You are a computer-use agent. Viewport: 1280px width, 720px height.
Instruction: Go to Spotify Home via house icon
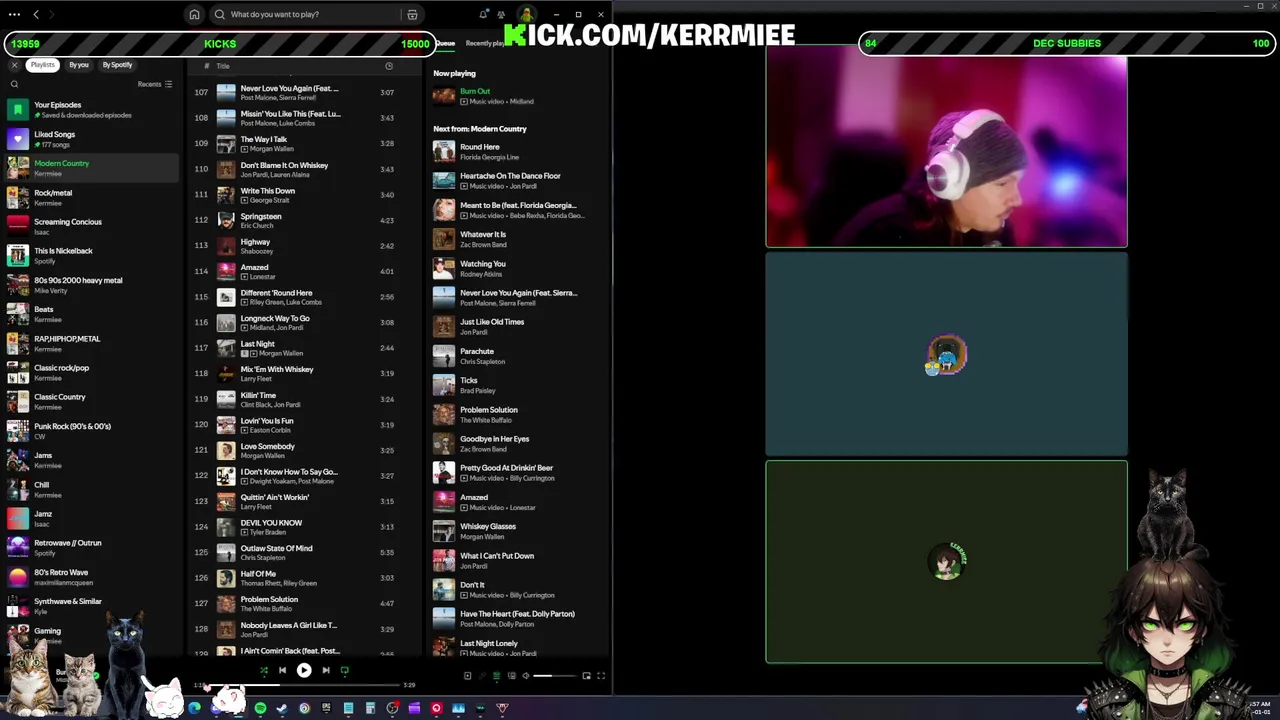click(194, 15)
